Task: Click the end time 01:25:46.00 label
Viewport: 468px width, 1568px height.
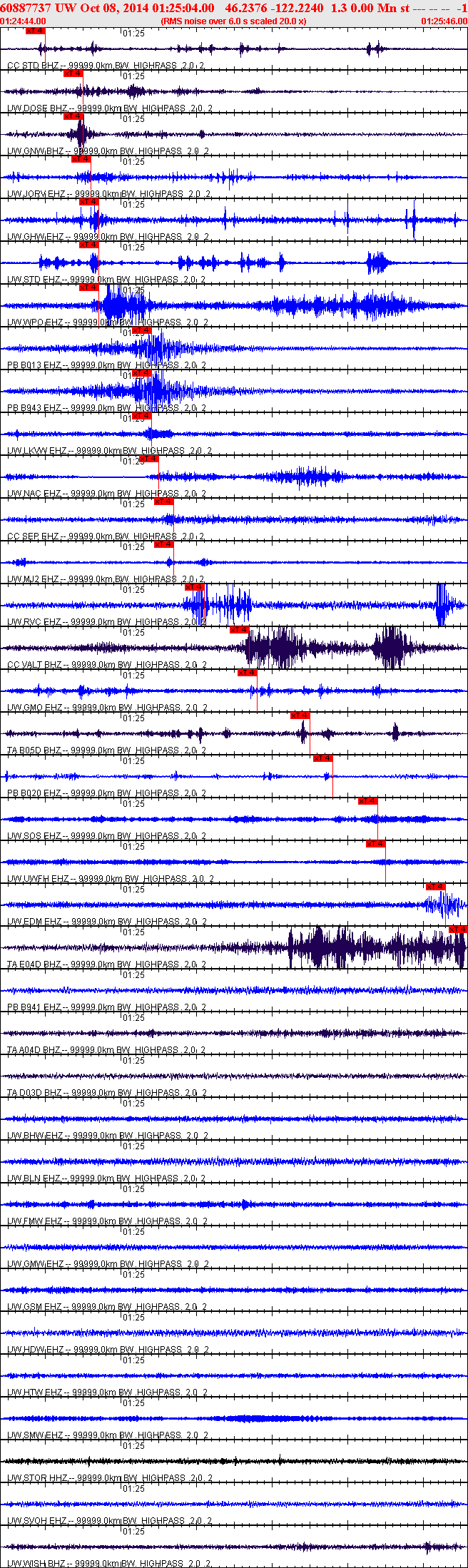Action: tap(444, 21)
